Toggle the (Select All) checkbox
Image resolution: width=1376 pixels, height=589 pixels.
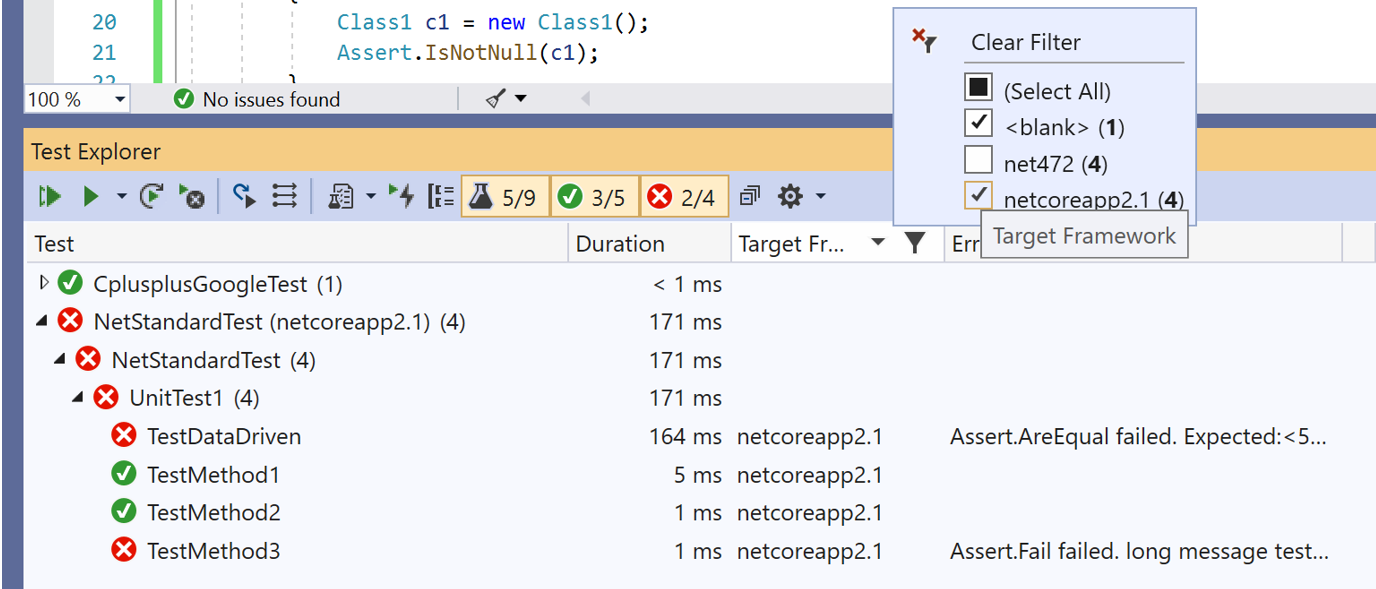click(978, 87)
